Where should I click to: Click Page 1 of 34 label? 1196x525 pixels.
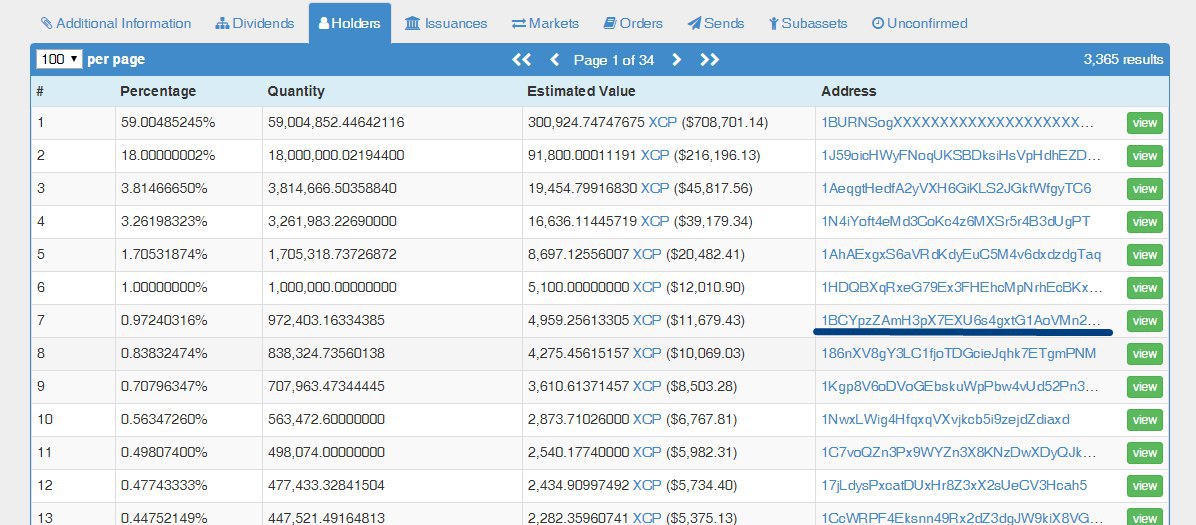(614, 60)
